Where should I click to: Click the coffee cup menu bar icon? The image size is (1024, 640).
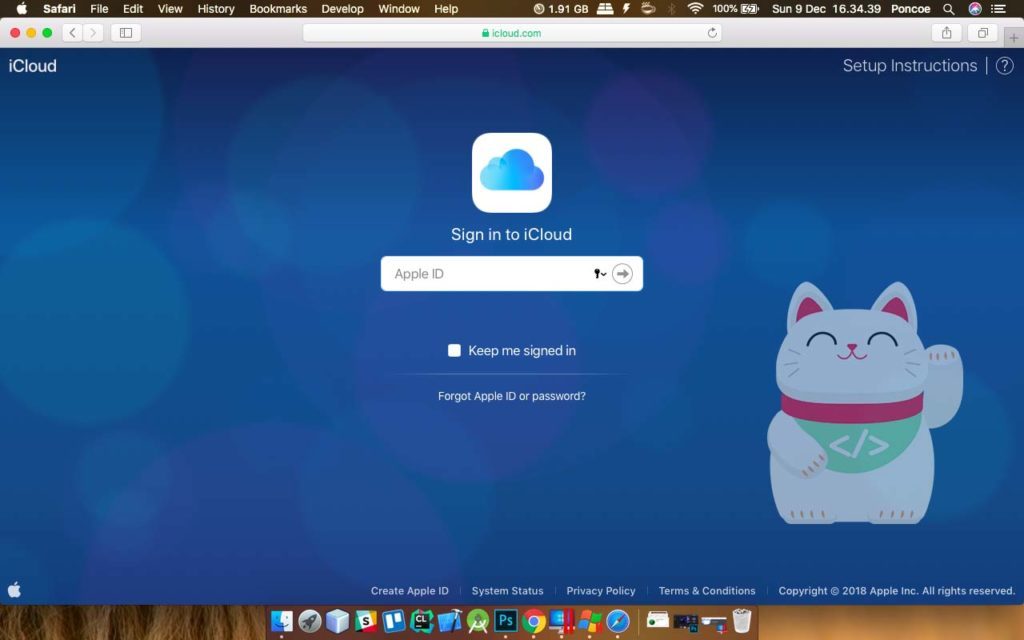click(x=648, y=8)
